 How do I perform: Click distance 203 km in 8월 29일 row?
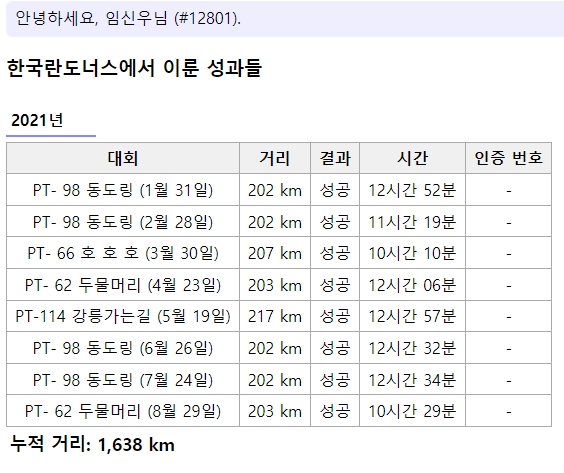(x=275, y=411)
